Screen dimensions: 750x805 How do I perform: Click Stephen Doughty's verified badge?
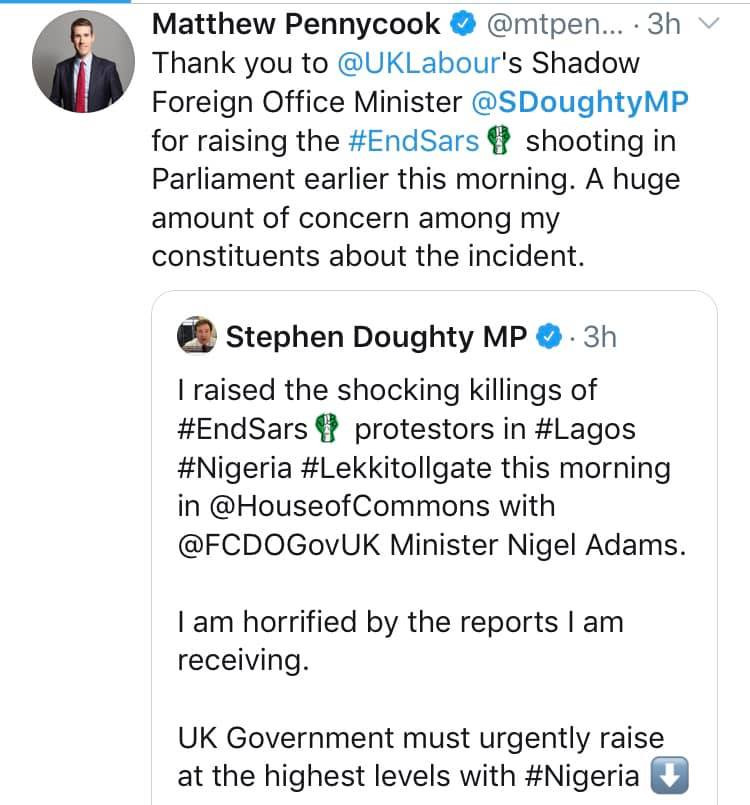pyautogui.click(x=549, y=338)
